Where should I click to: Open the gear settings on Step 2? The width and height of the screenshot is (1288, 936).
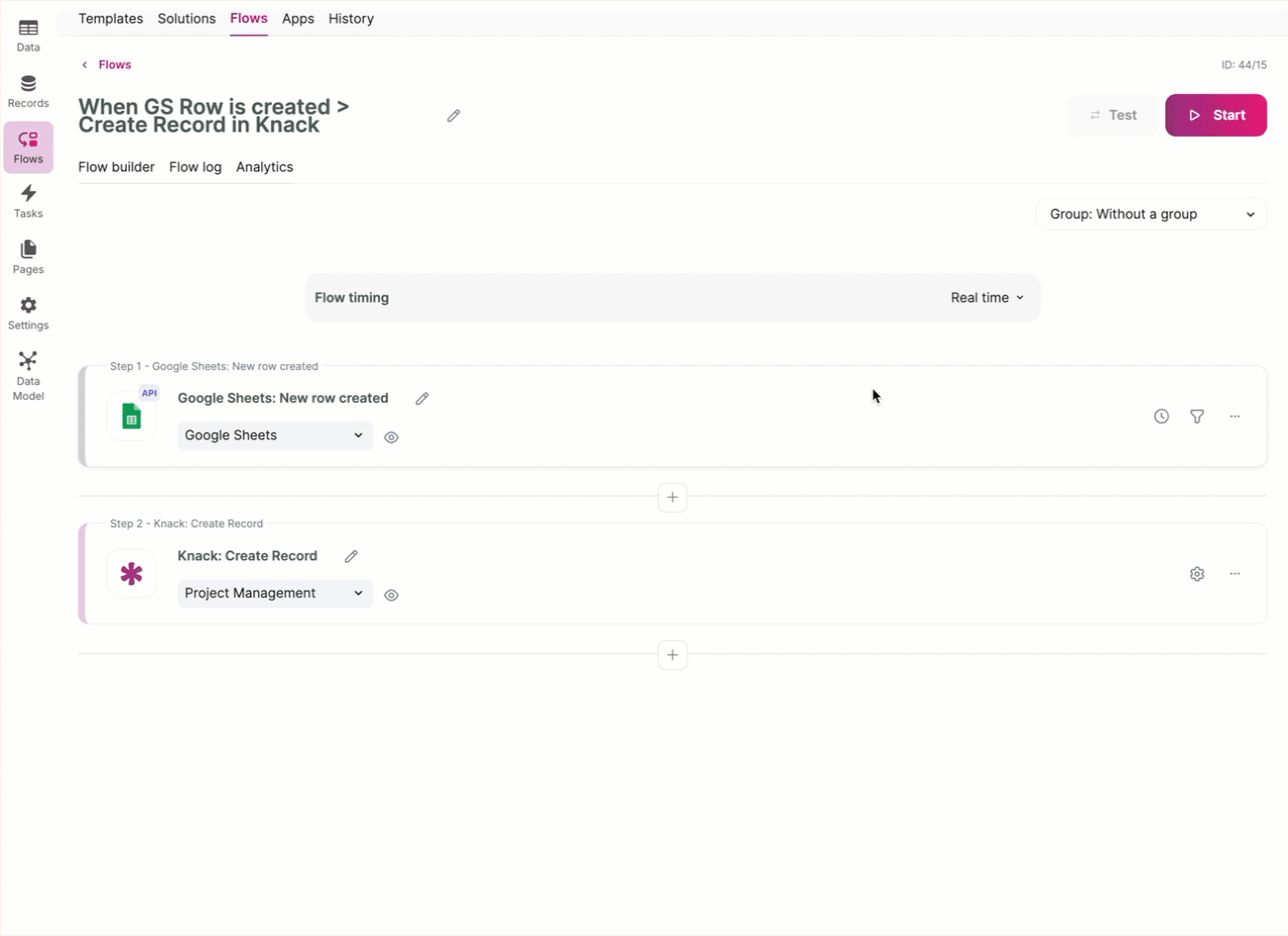(1197, 574)
